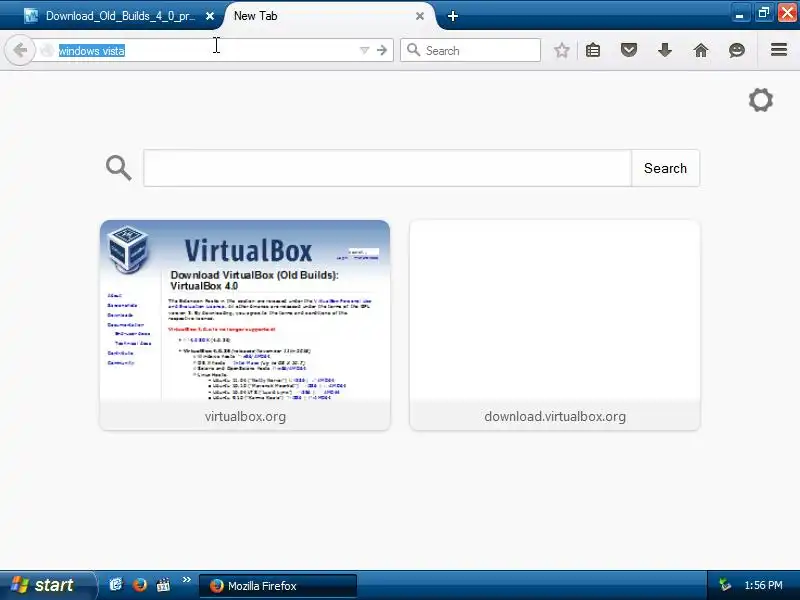Close the New Tab tab

coord(420,16)
